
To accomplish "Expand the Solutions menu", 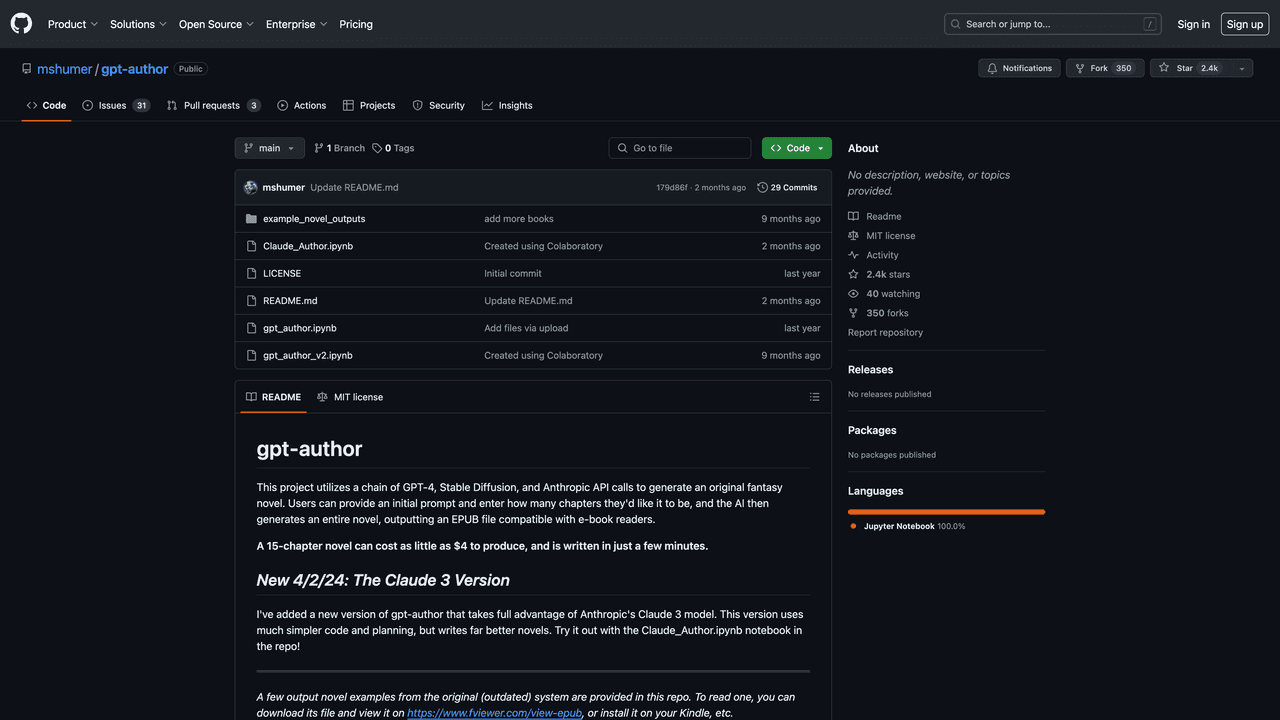I will (x=139, y=24).
